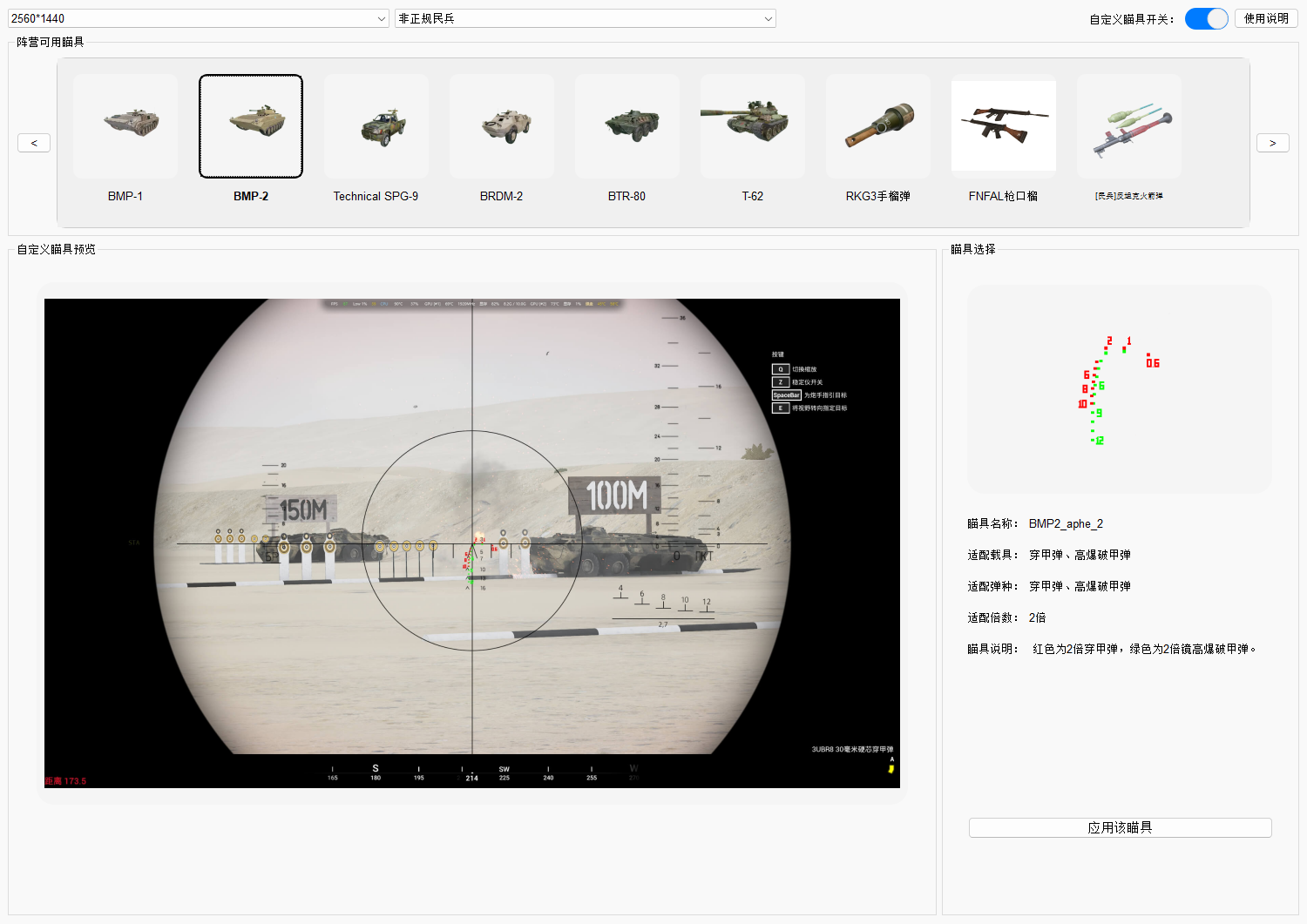Select the BMP-1 vehicle icon
The height and width of the screenshot is (924, 1307).
125,126
